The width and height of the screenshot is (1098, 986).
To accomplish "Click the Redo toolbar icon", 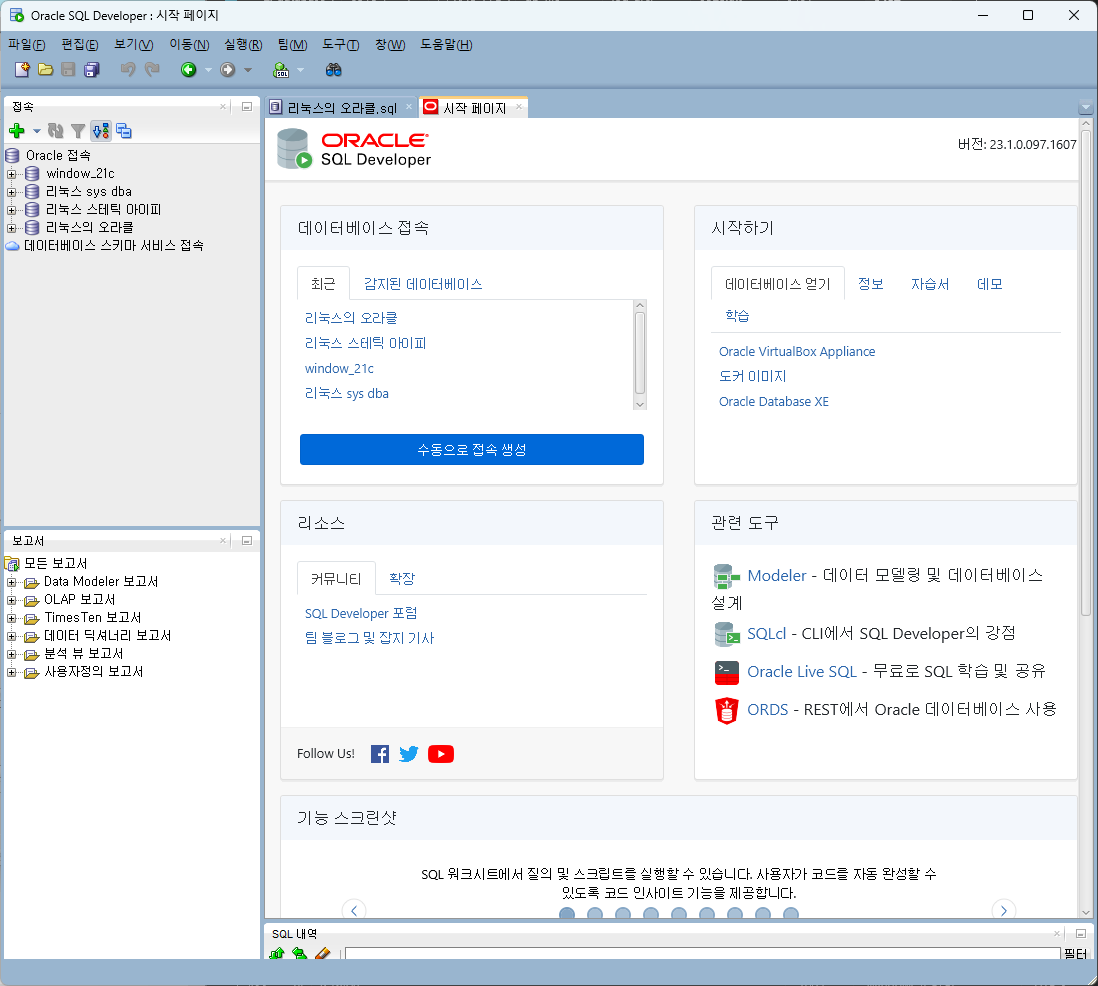I will pyautogui.click(x=151, y=69).
